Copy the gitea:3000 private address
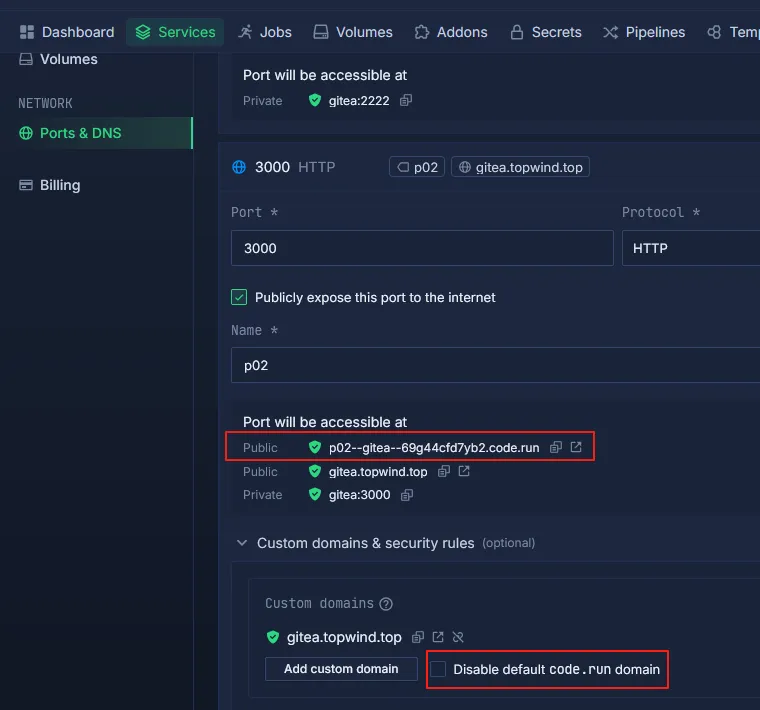 (x=407, y=495)
